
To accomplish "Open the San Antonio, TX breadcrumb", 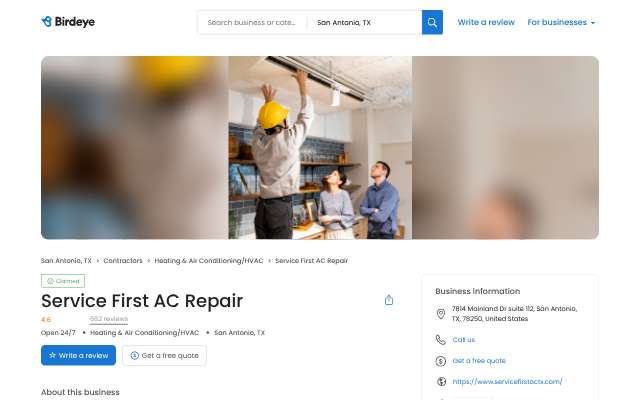I will point(66,260).
